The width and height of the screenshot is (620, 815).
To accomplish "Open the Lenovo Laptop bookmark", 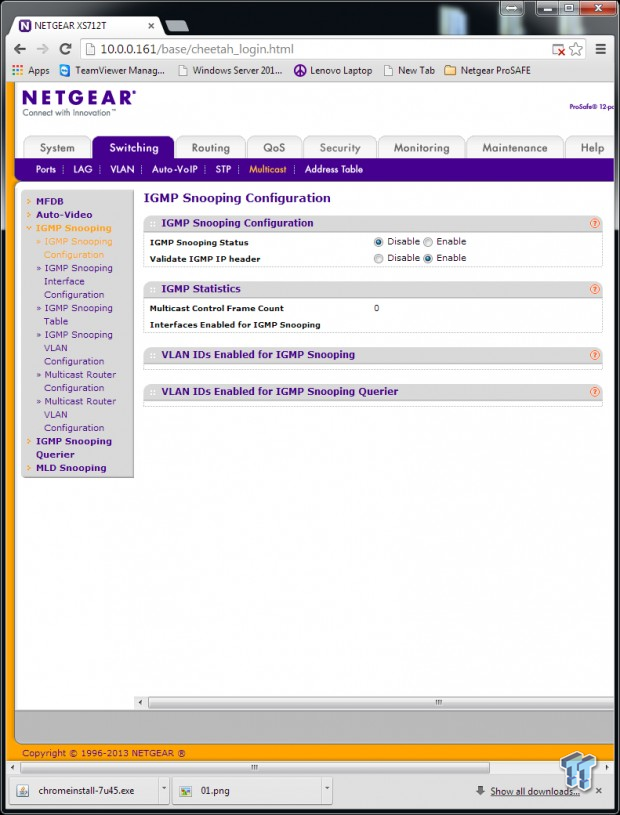I will click(x=333, y=70).
